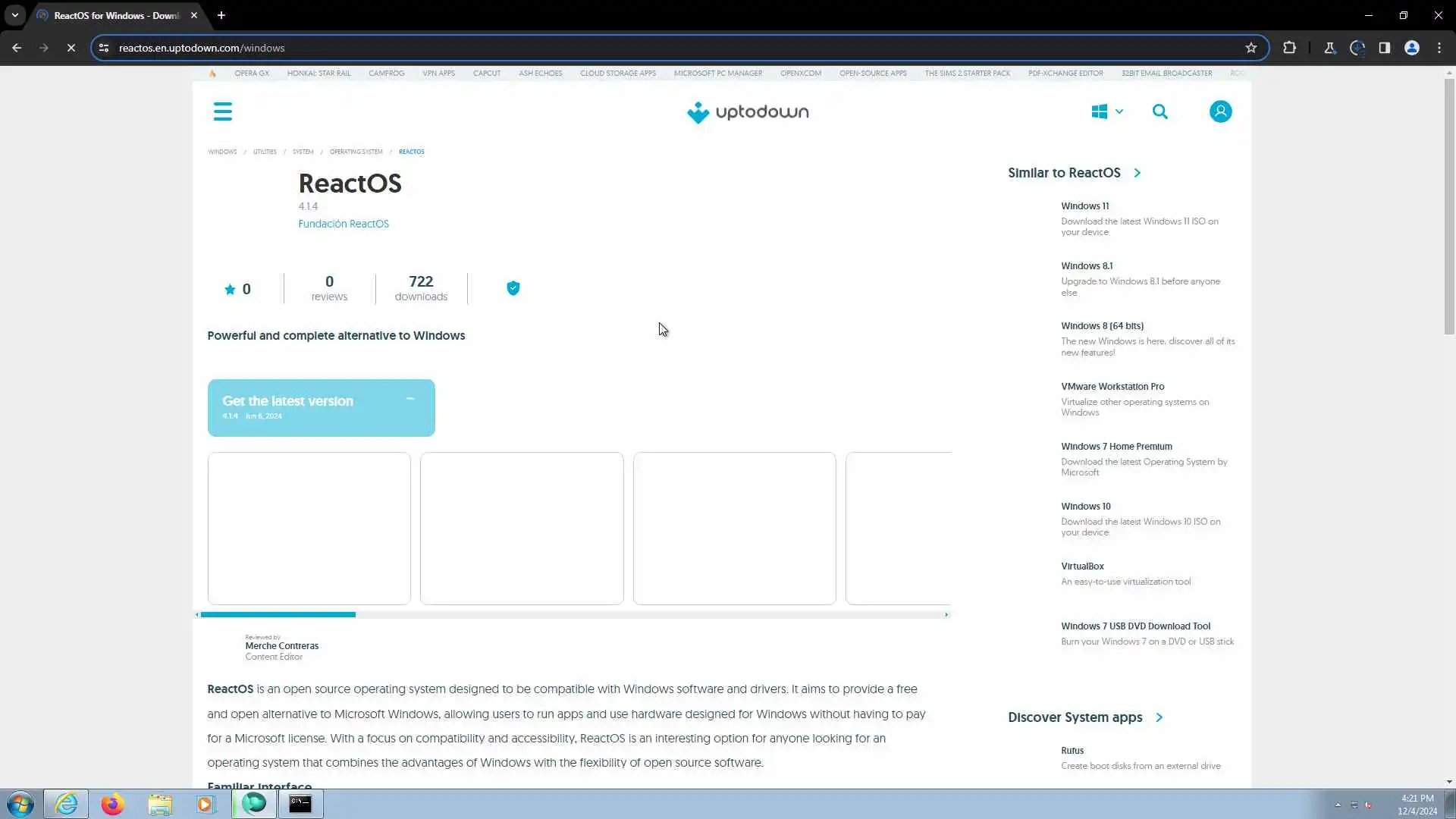
Task: Open the Chrome extensions puzzle icon
Action: (1289, 48)
